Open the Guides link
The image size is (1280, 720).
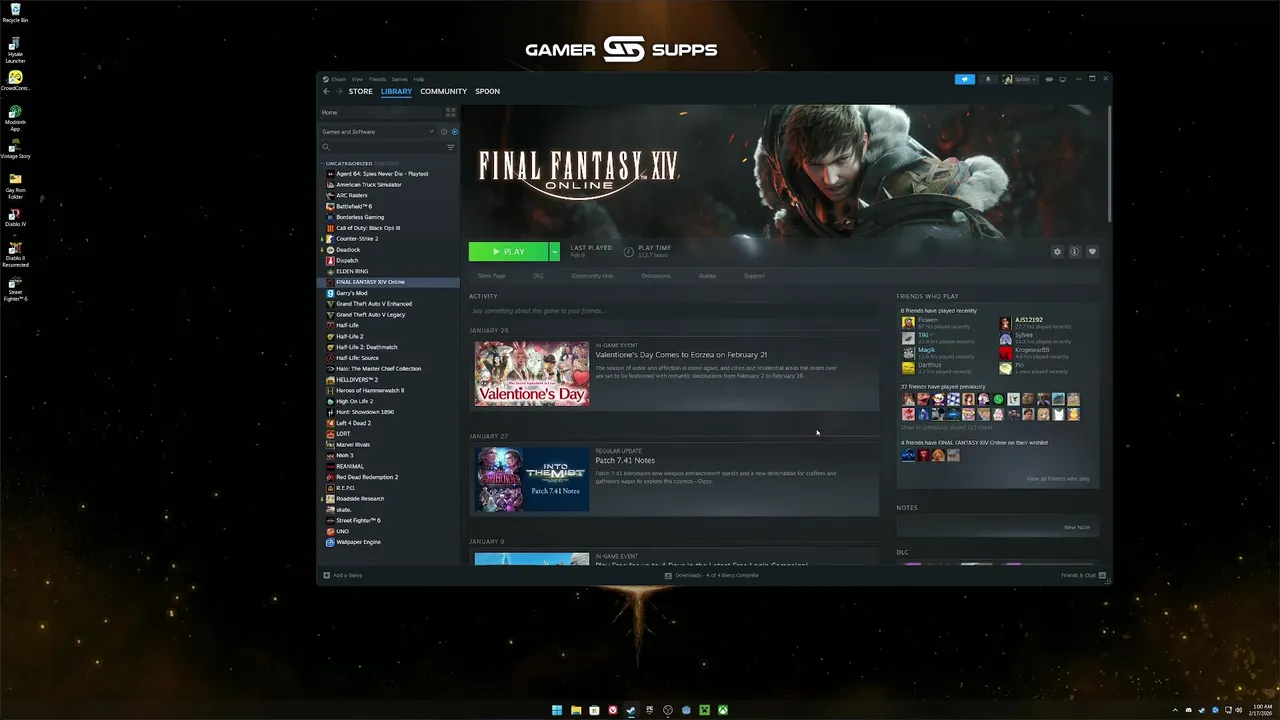[x=707, y=276]
